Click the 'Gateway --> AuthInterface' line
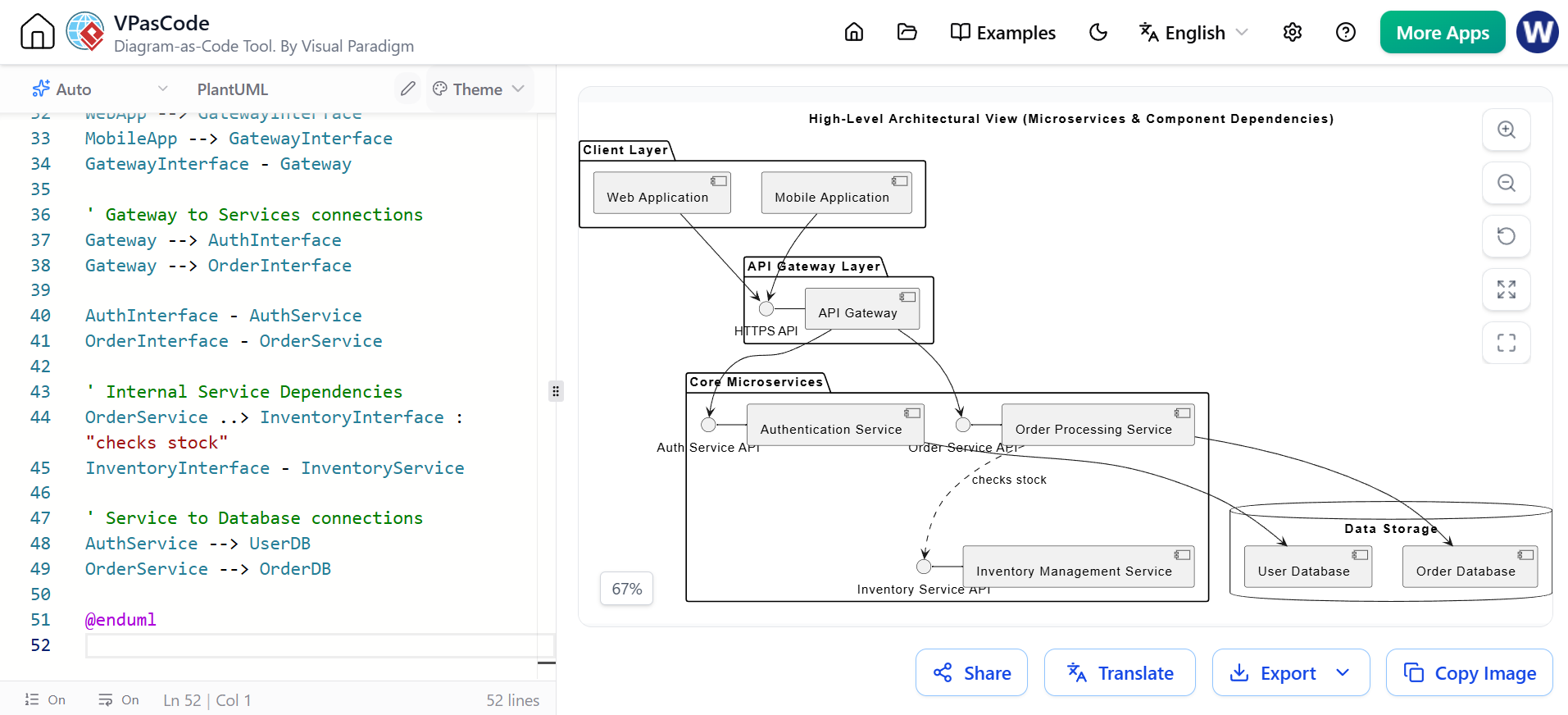Screen dimensions: 1568x715 (x=213, y=240)
